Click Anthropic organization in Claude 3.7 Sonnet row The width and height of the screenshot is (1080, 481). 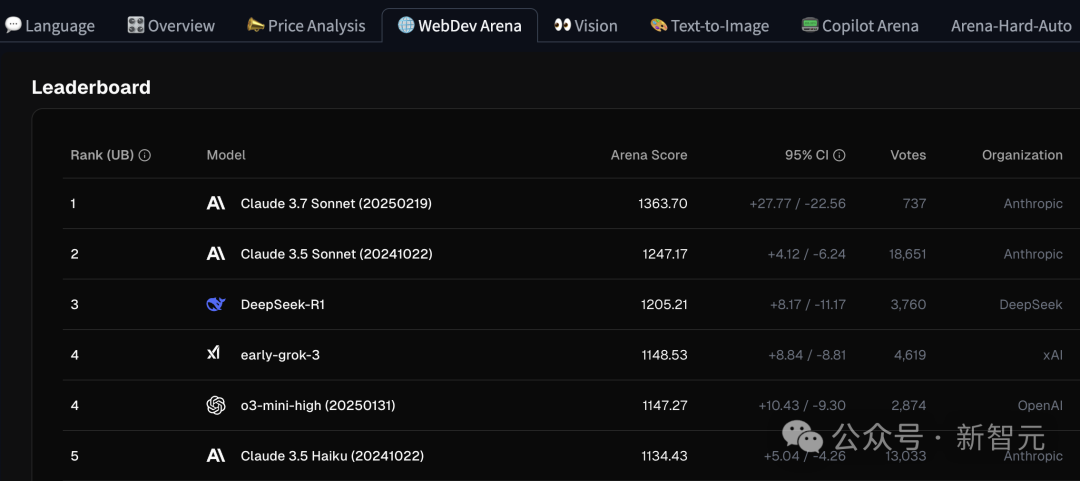pyautogui.click(x=1033, y=203)
